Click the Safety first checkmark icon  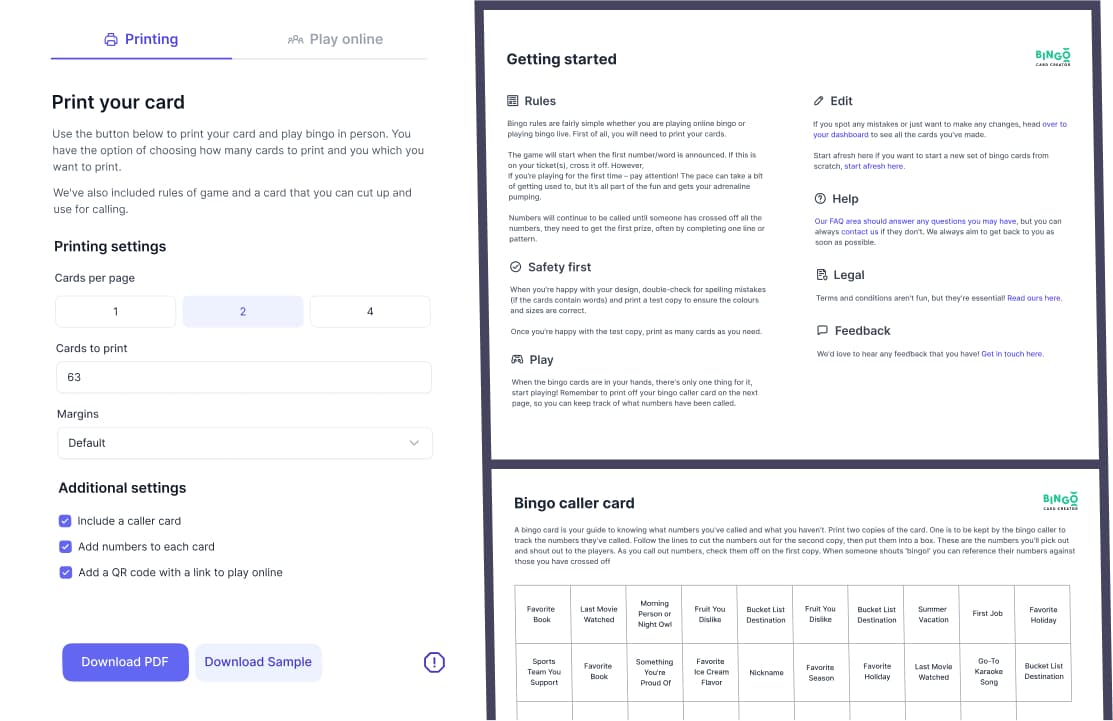pyautogui.click(x=515, y=267)
